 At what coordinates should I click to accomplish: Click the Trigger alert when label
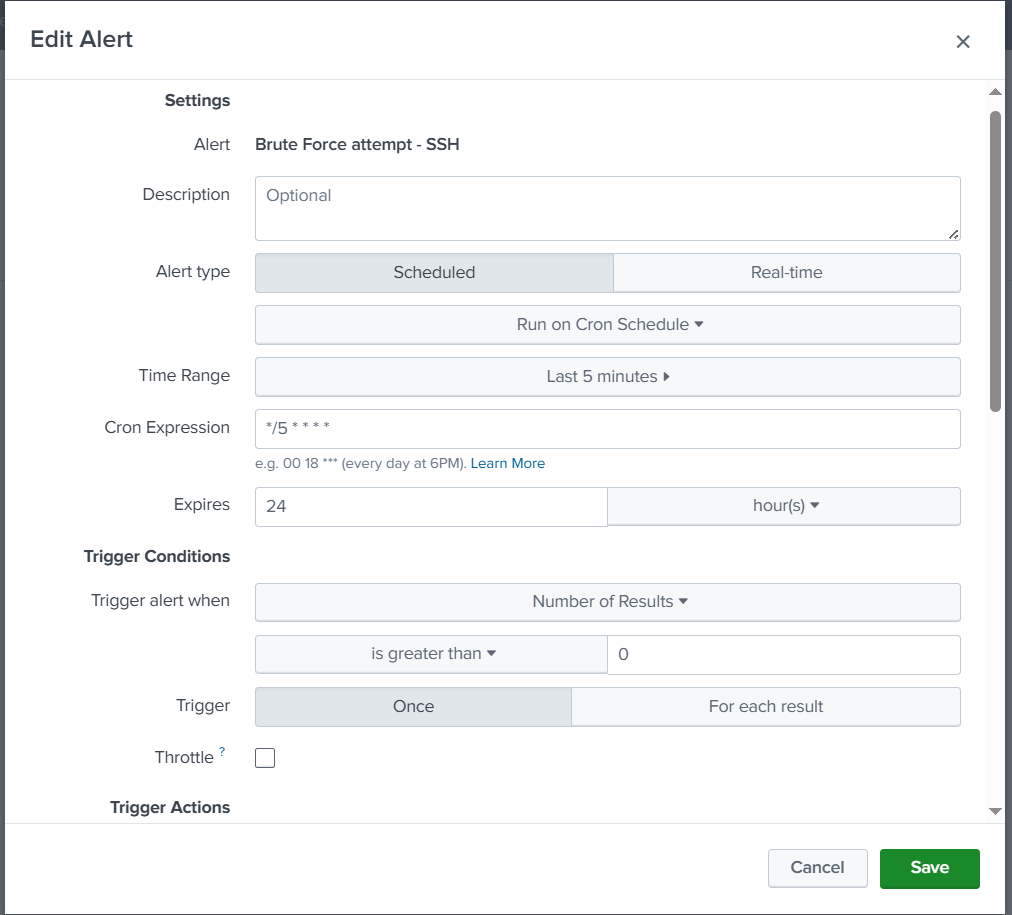[x=161, y=601]
